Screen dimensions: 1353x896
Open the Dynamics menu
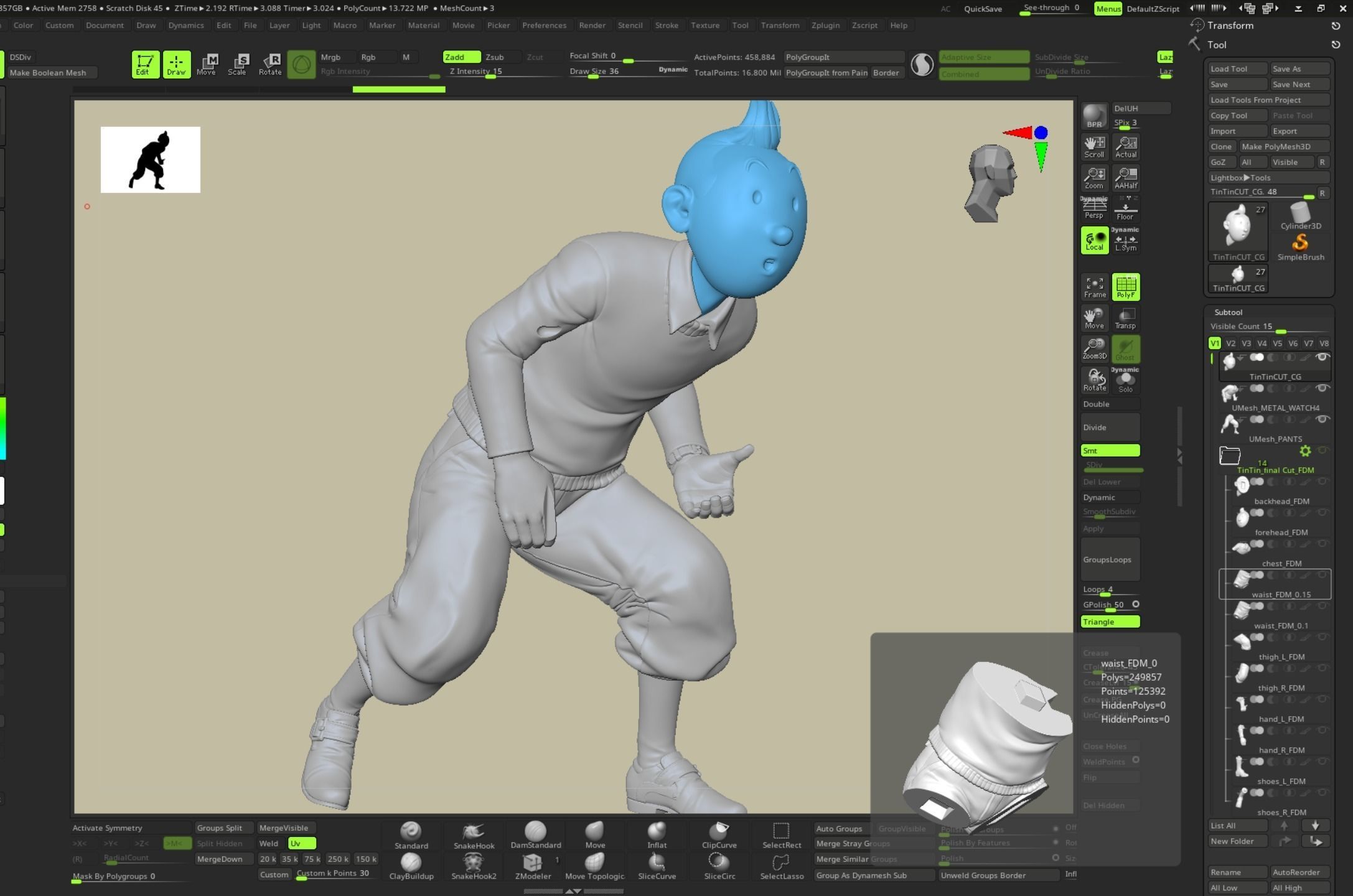point(185,26)
